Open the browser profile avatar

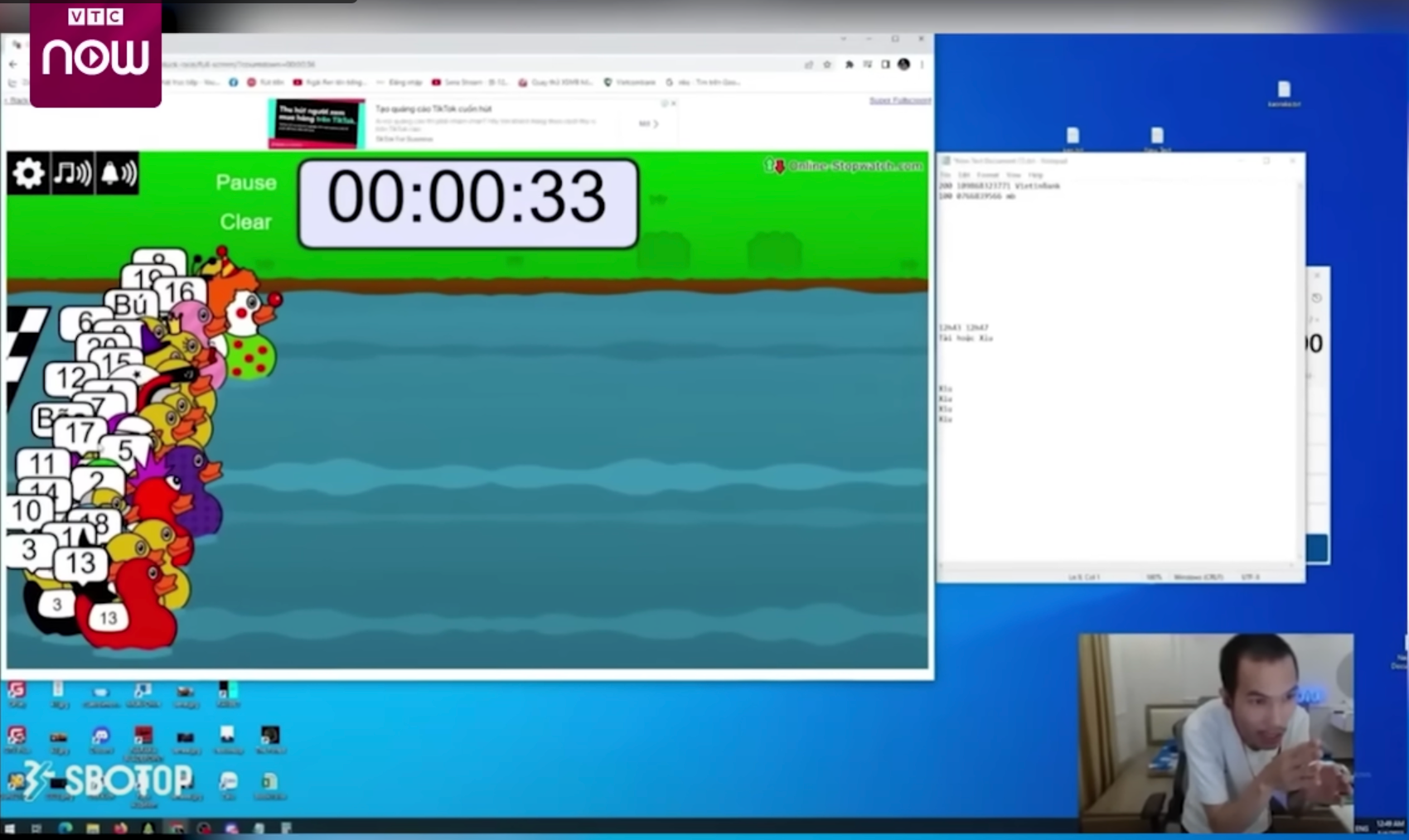point(903,64)
